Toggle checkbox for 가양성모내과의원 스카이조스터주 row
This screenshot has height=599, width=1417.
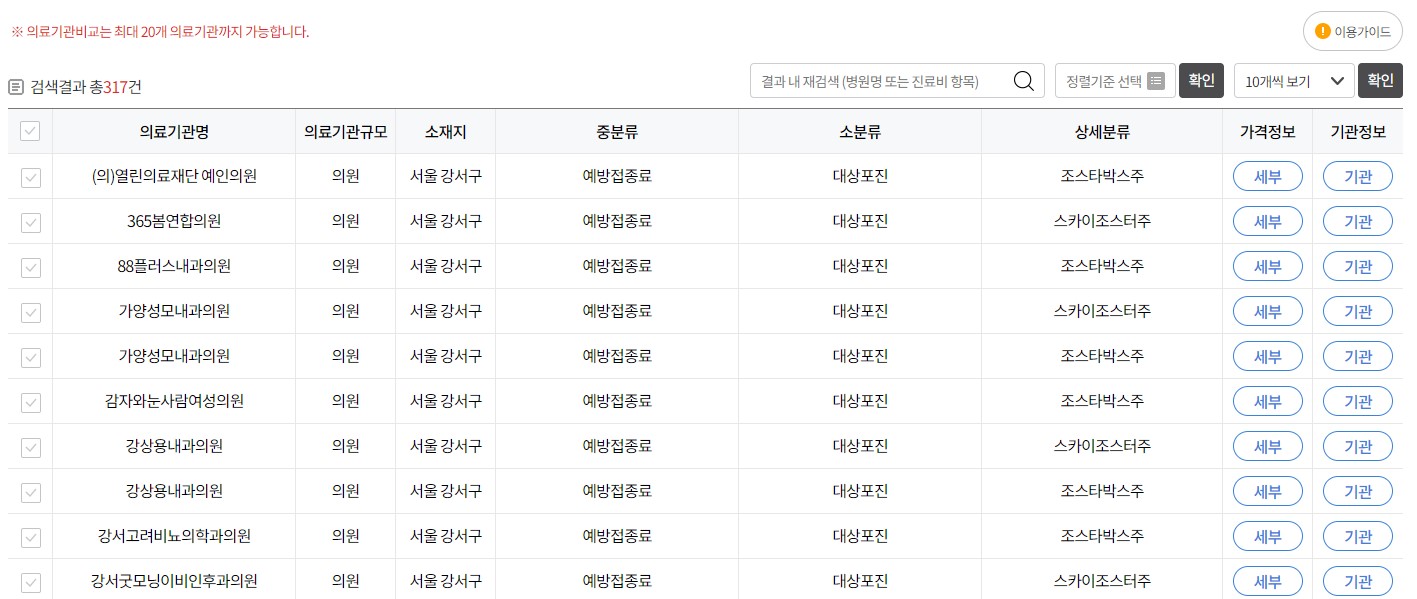(x=31, y=312)
